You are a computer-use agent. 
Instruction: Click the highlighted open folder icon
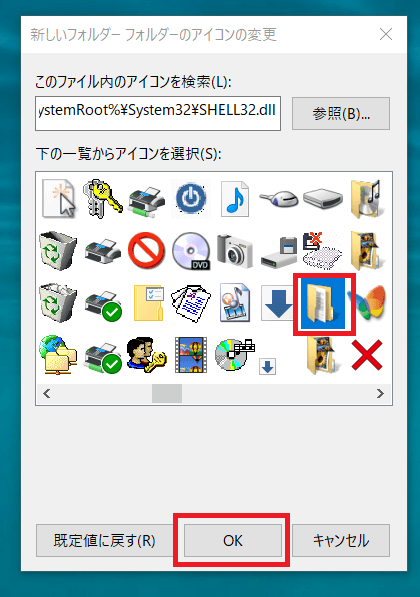point(323,303)
